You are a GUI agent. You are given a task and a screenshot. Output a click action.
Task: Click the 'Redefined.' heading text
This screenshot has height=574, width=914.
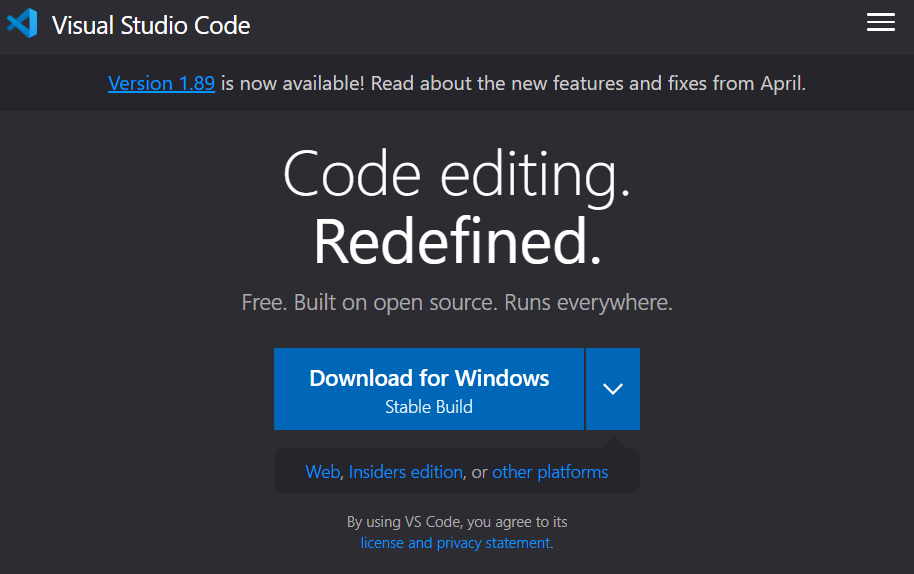457,241
